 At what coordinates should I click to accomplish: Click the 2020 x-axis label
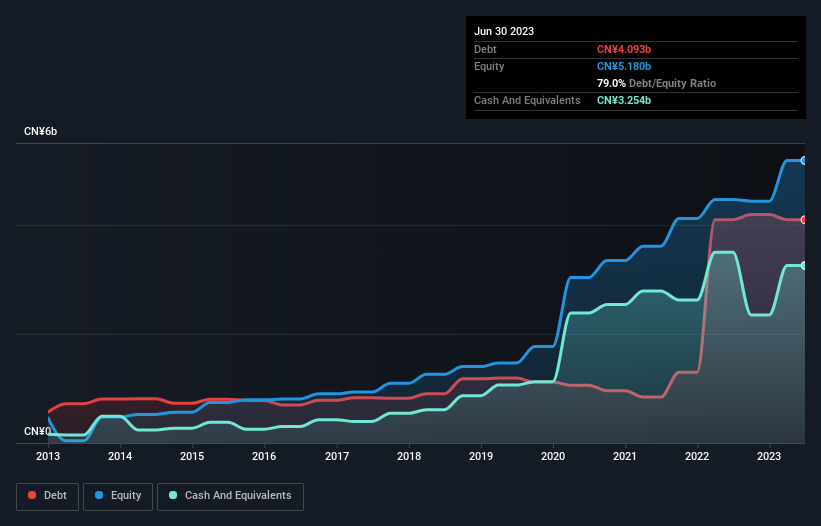(x=553, y=457)
